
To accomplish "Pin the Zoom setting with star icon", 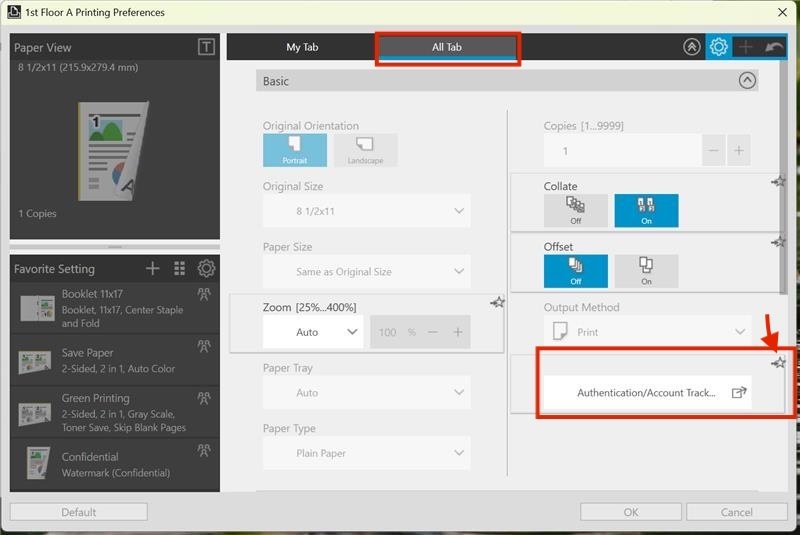I will pos(497,302).
